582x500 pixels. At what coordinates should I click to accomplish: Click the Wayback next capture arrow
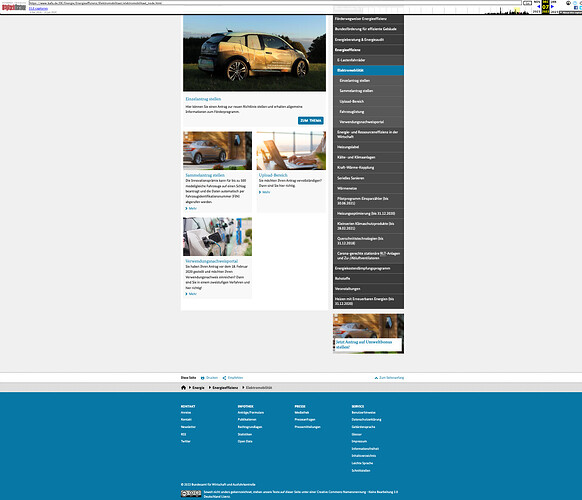[x=552, y=6]
